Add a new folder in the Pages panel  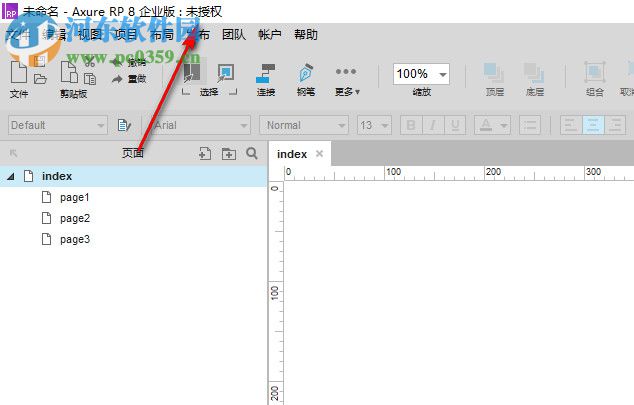tap(229, 154)
